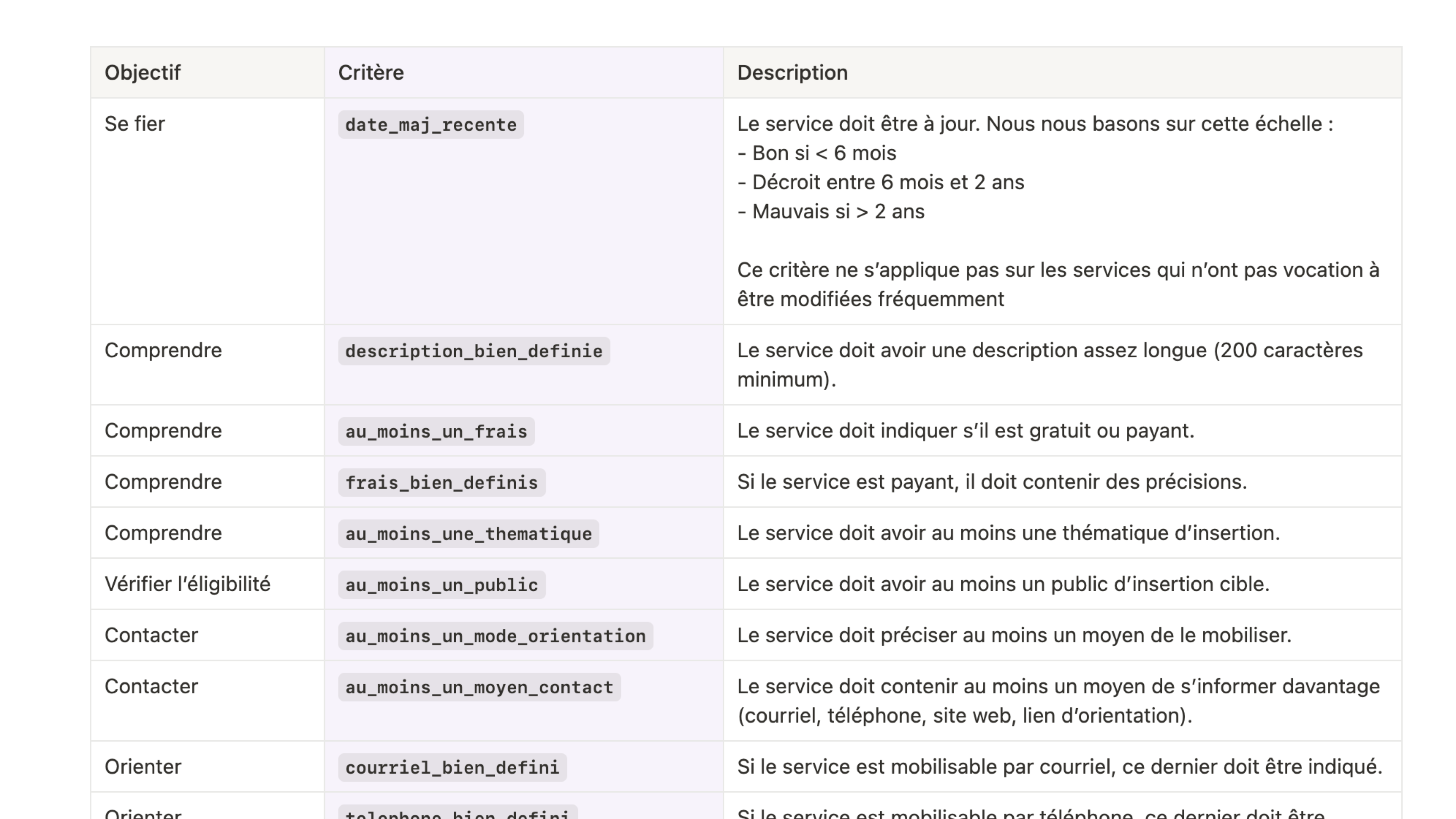Click Comprendre in au_moins_une_thematique row
The width and height of the screenshot is (1456, 819).
[x=163, y=532]
